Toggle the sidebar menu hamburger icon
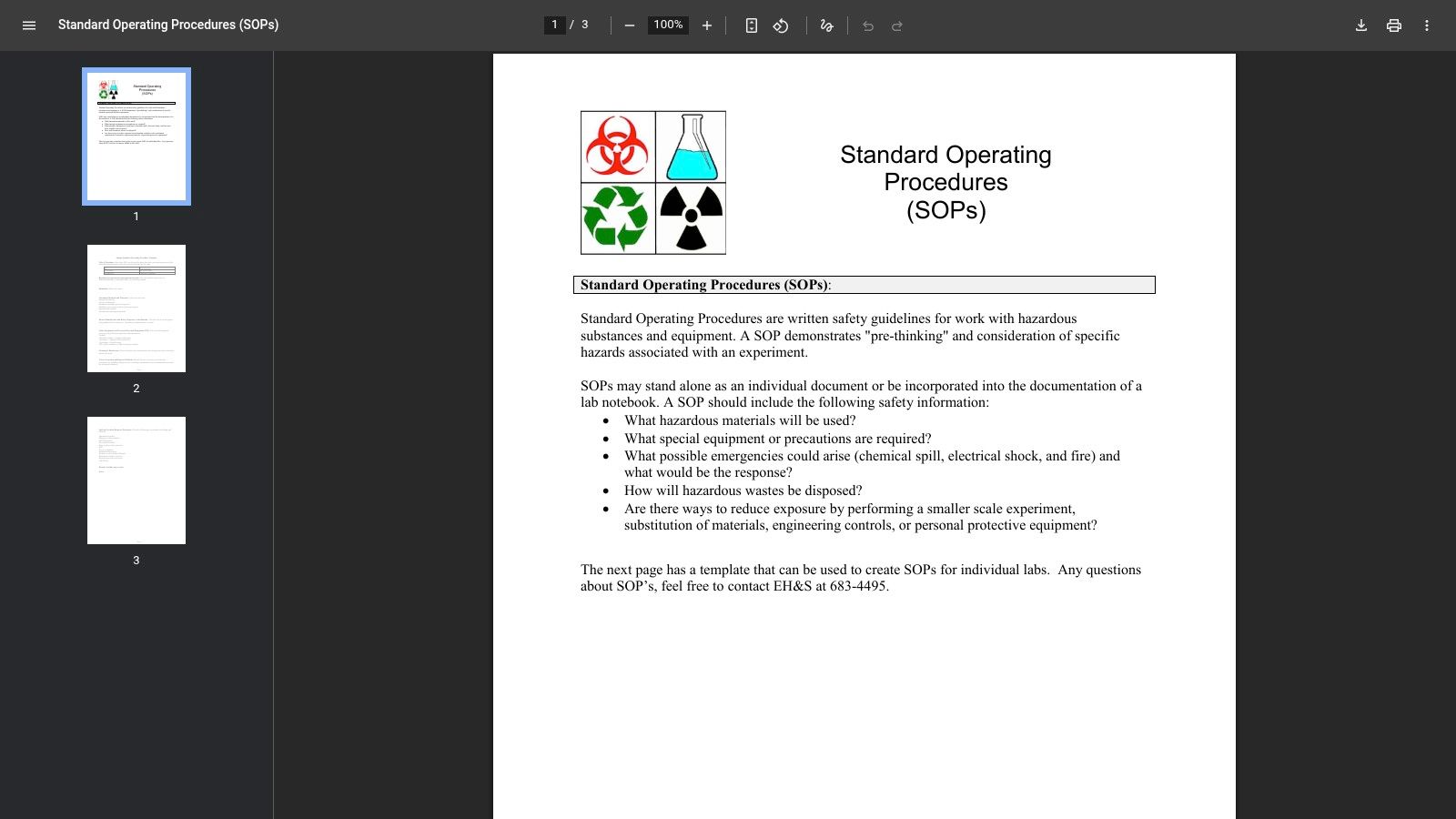Viewport: 1456px width, 819px height. (29, 25)
